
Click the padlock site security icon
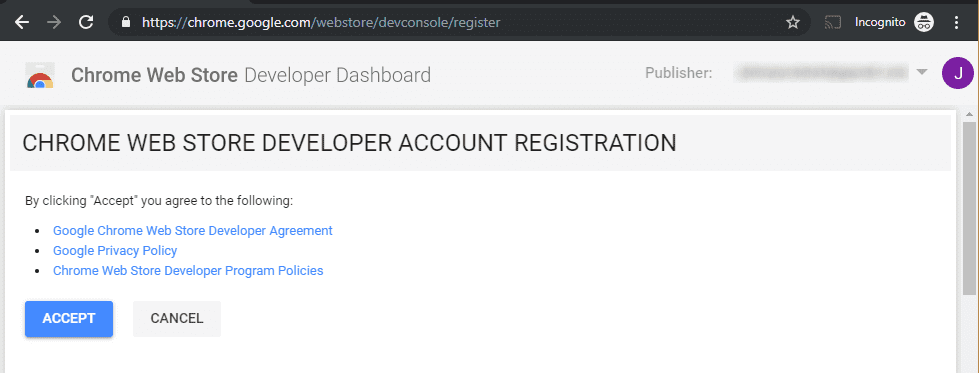pyautogui.click(x=127, y=22)
